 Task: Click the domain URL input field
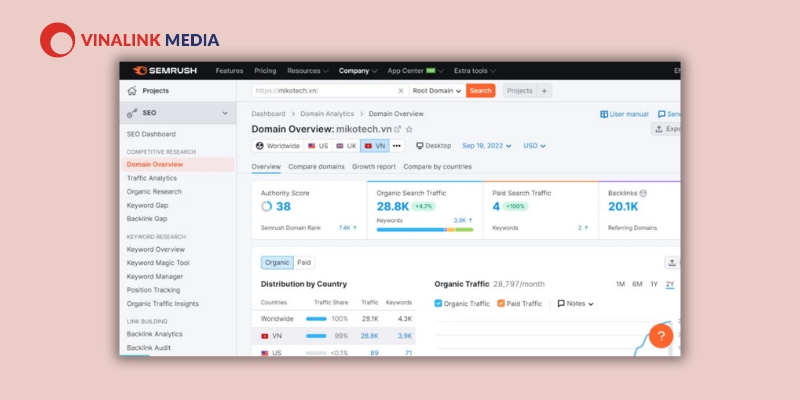(325, 91)
